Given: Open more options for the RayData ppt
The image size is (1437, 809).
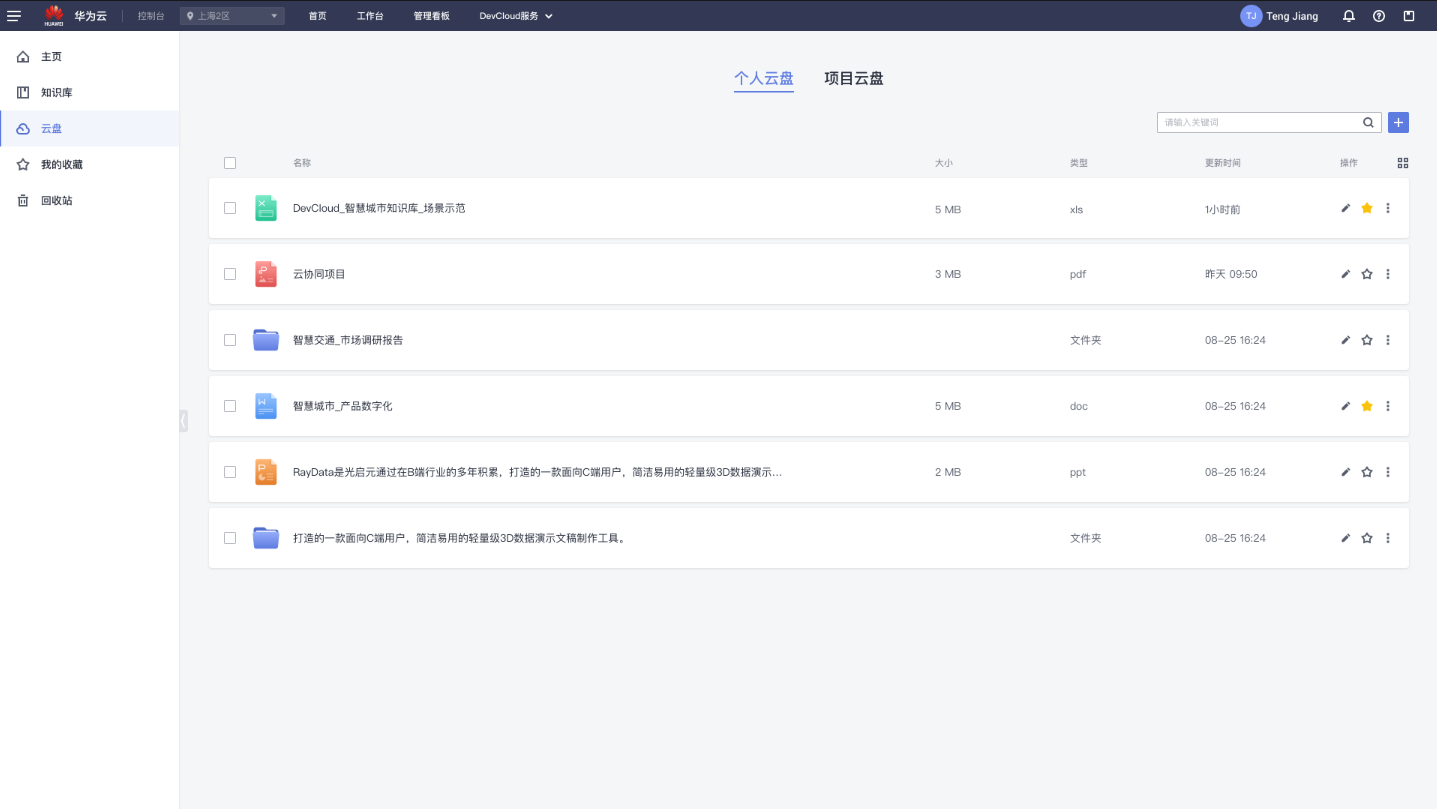Looking at the screenshot, I should point(1388,472).
